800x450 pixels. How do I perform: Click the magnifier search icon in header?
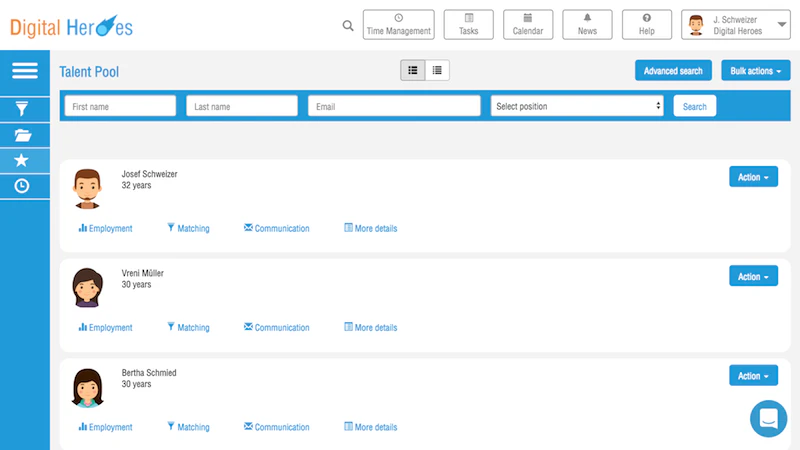[348, 26]
